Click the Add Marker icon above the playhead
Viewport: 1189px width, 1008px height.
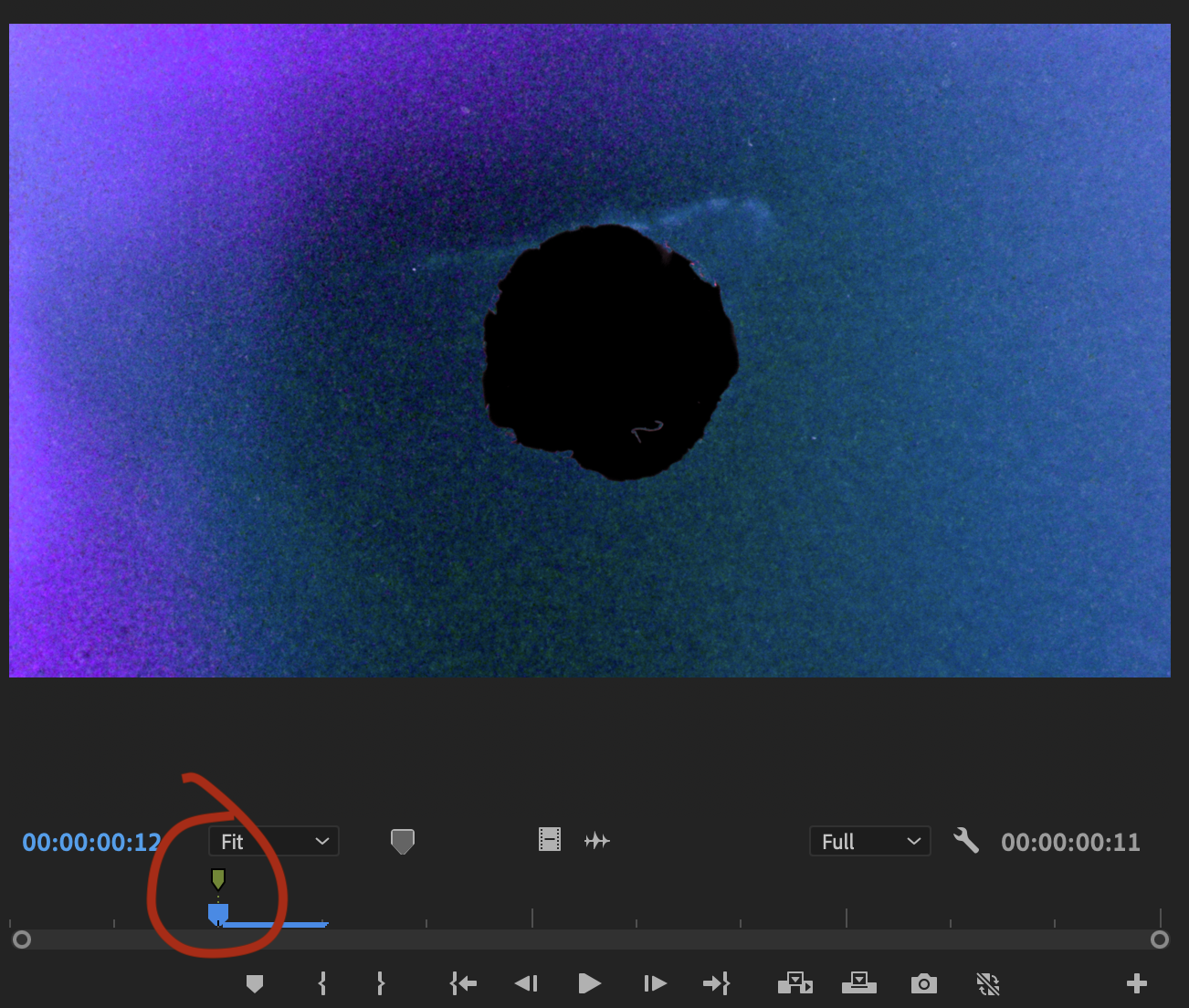(x=255, y=983)
